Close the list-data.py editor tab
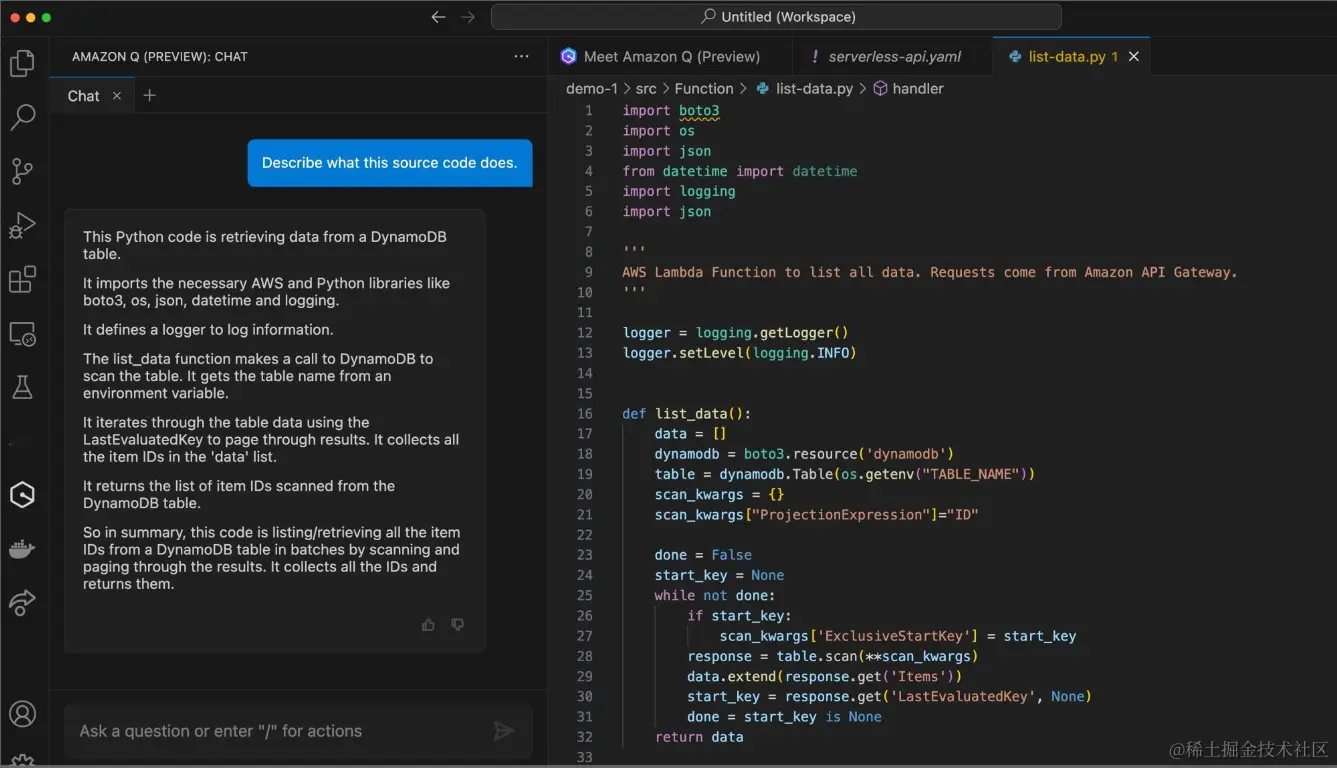 coord(1134,57)
